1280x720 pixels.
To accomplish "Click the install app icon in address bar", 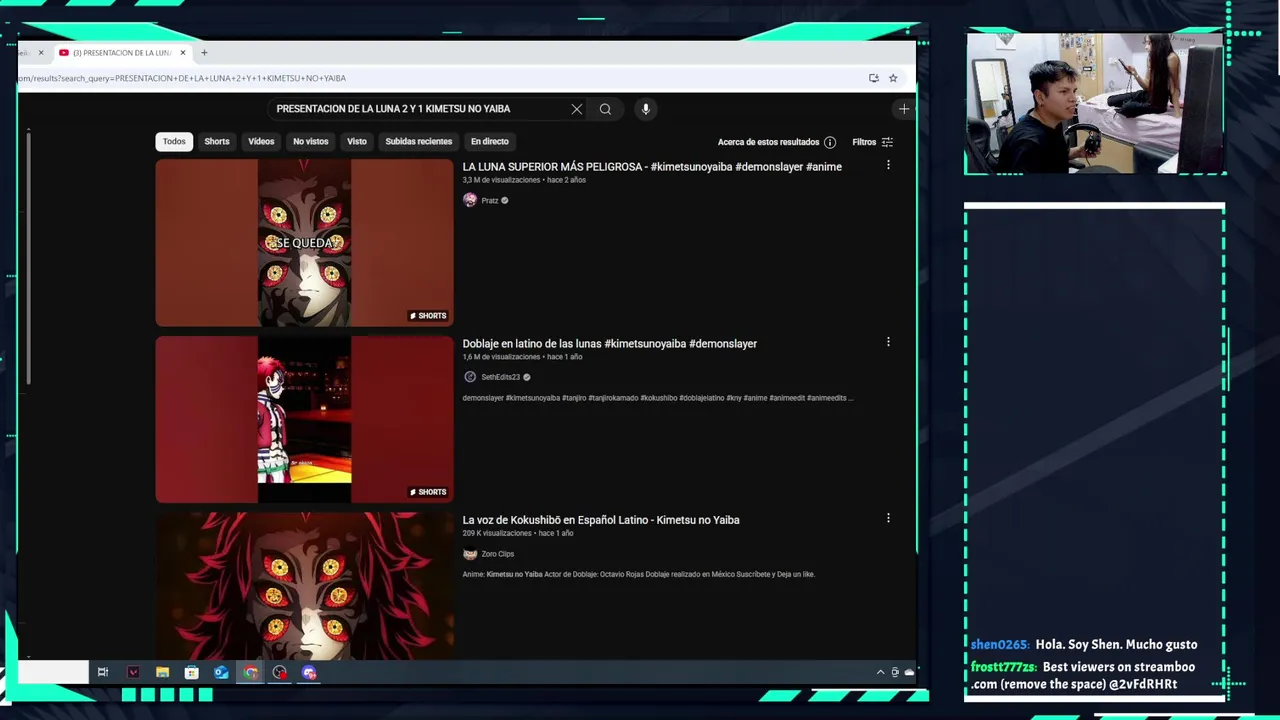I will coord(874,78).
